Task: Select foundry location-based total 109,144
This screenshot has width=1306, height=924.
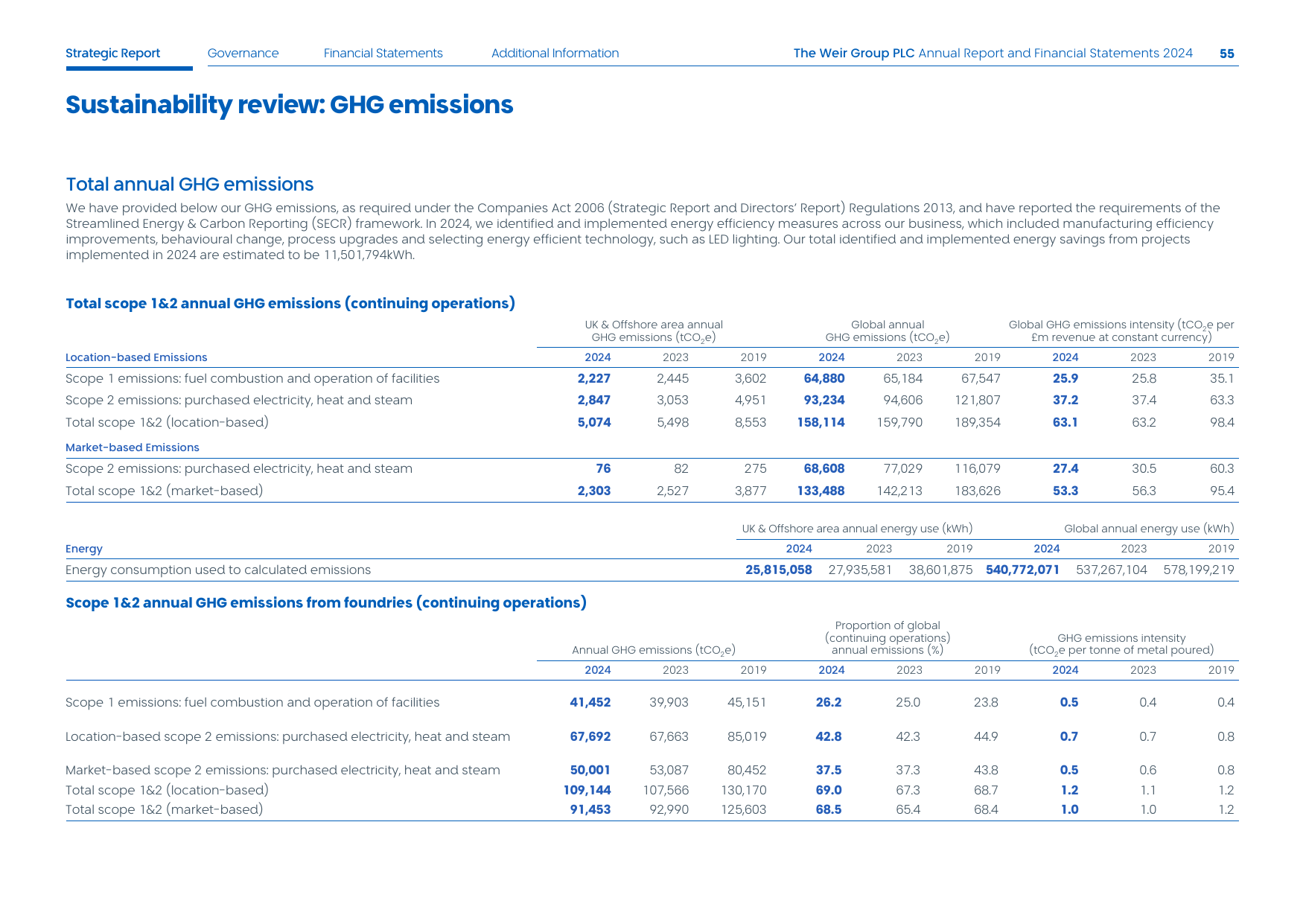Action: (x=587, y=790)
